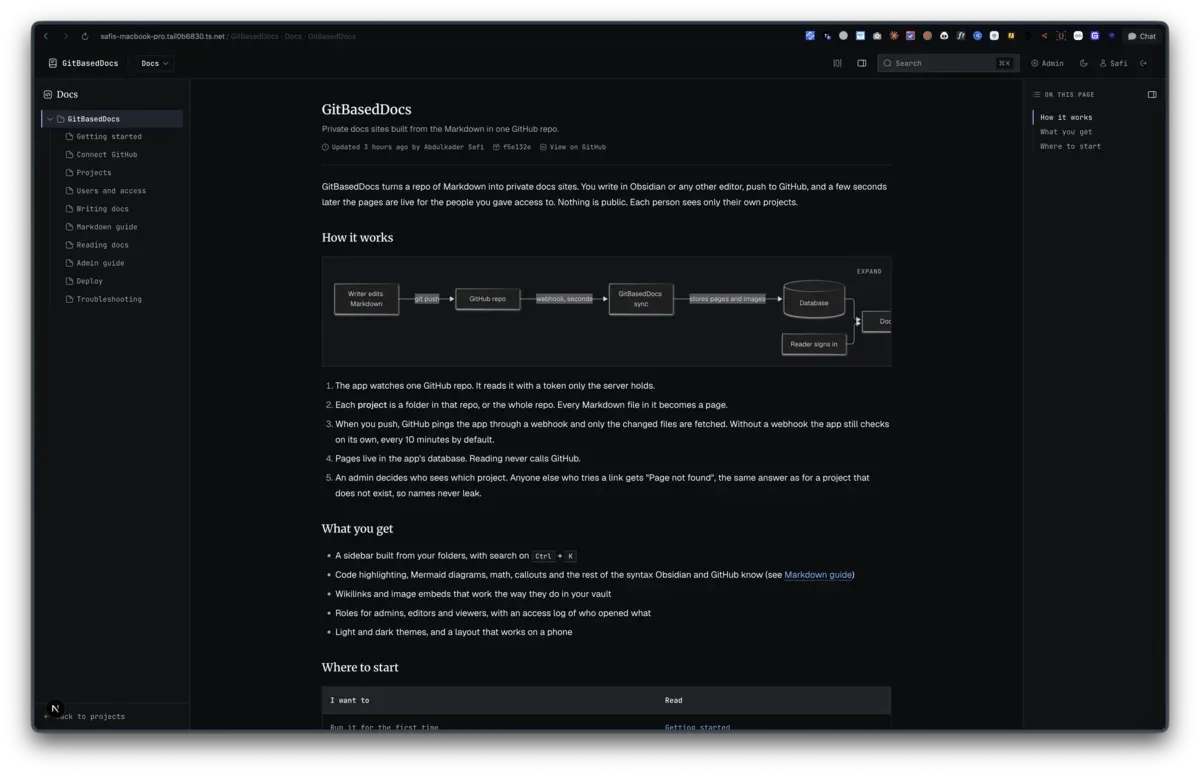Open the Docs project dropdown
Screen dimensions: 1200x774
click(155, 63)
